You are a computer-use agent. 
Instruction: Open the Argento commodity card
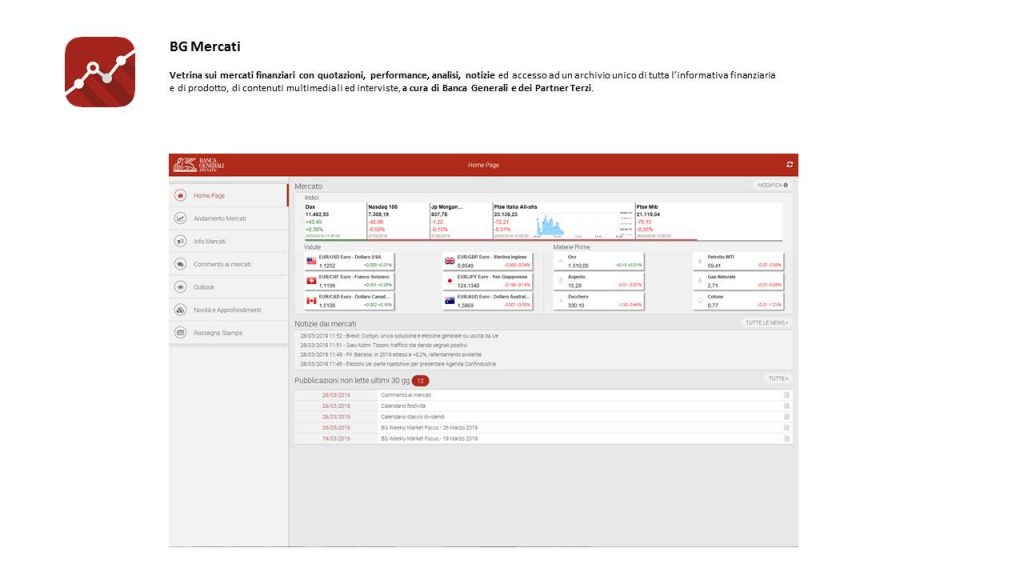pos(599,281)
